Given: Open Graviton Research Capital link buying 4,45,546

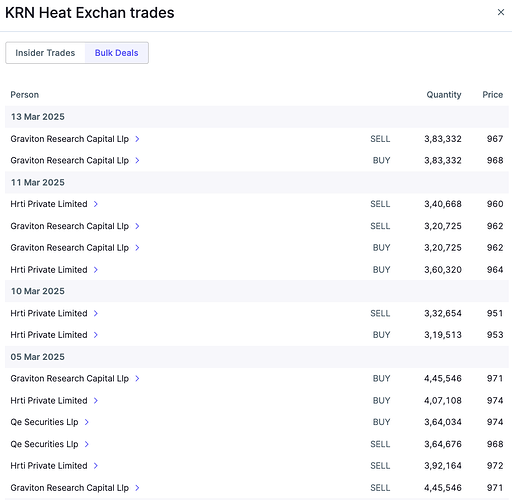Looking at the screenshot, I should (x=69, y=378).
